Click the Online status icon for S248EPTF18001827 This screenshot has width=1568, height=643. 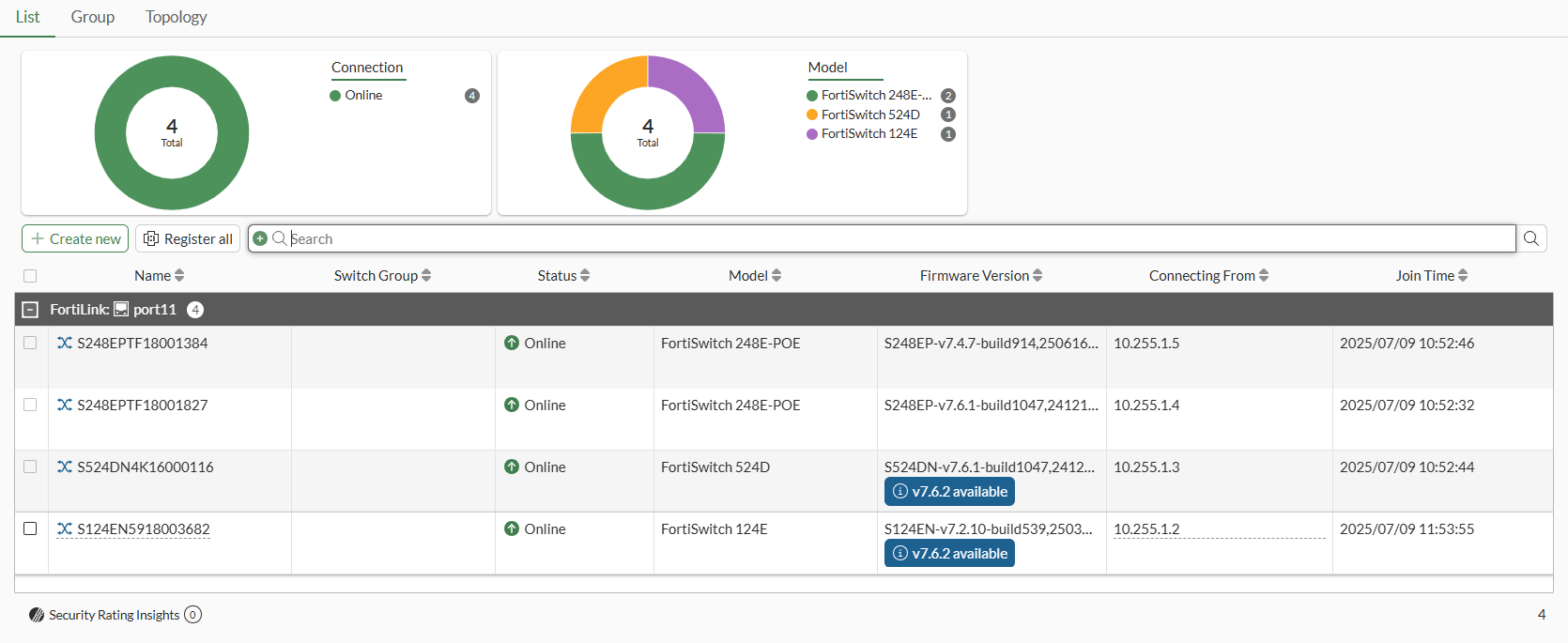tap(512, 405)
